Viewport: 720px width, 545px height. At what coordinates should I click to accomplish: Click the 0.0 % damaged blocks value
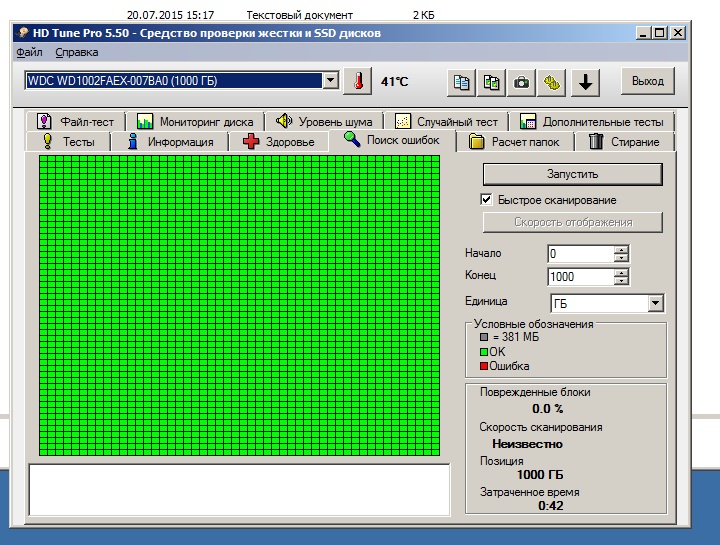click(x=547, y=409)
